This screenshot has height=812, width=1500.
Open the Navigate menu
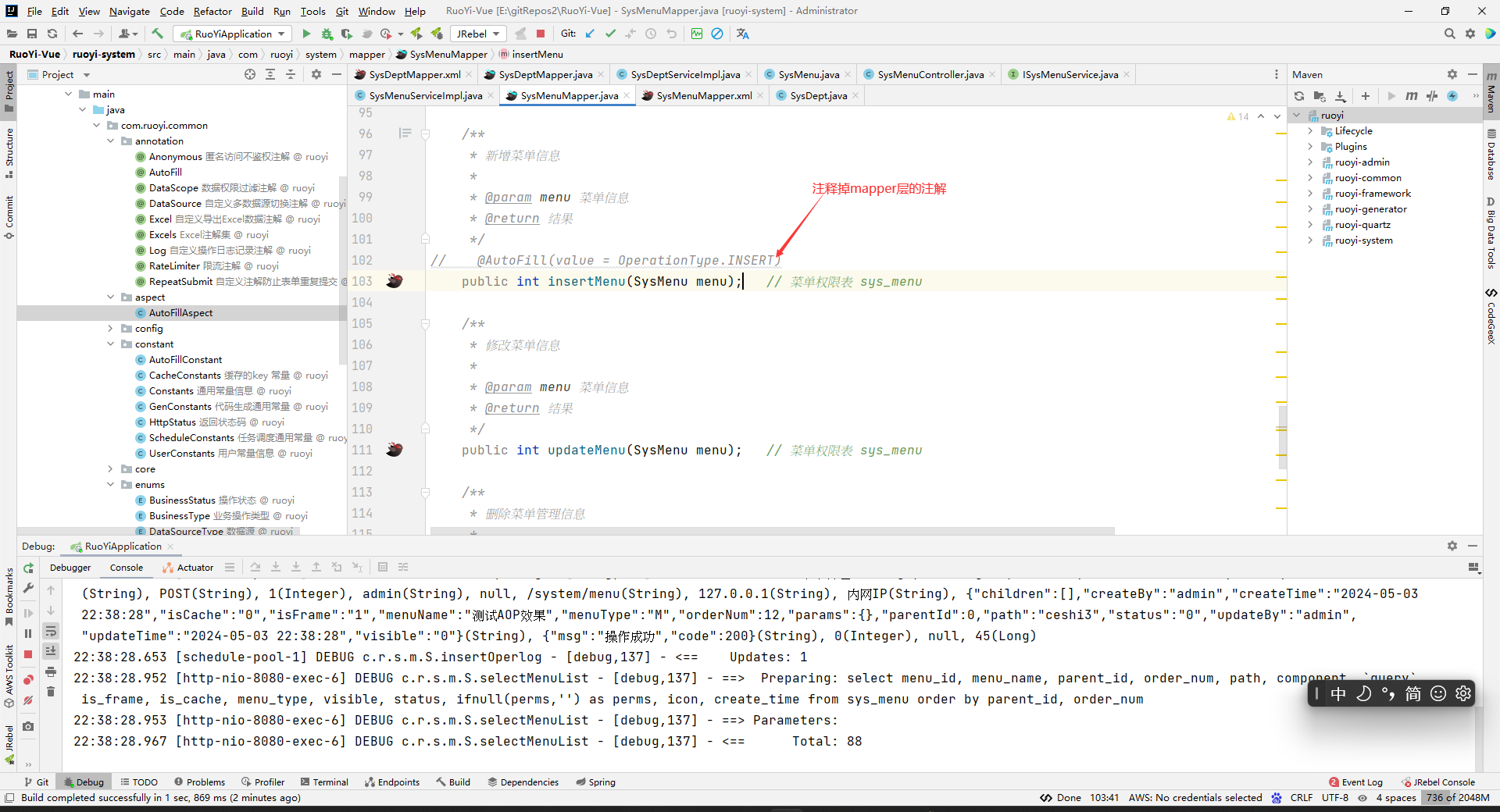coord(130,11)
